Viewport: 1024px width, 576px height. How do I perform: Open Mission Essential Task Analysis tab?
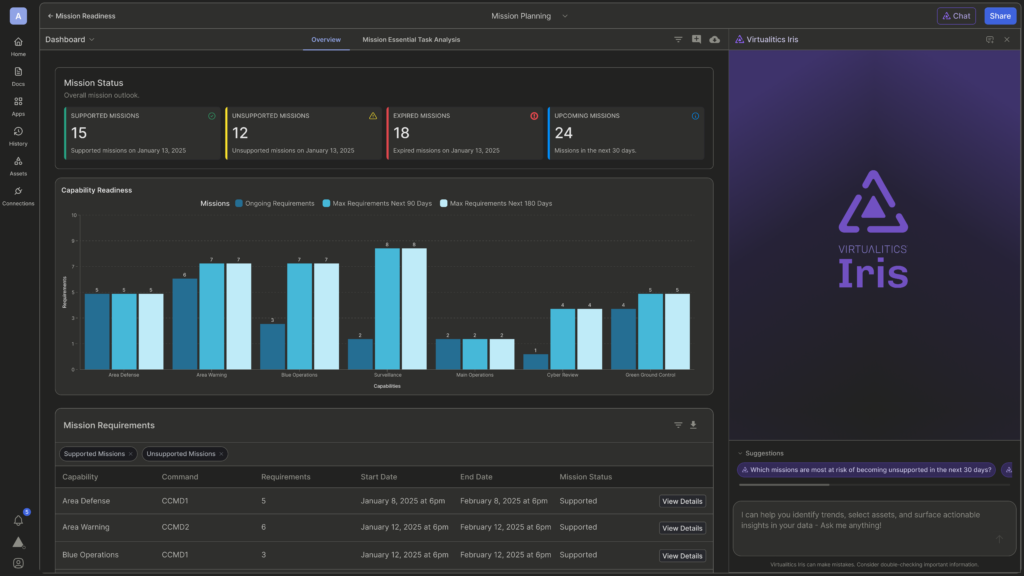[411, 40]
